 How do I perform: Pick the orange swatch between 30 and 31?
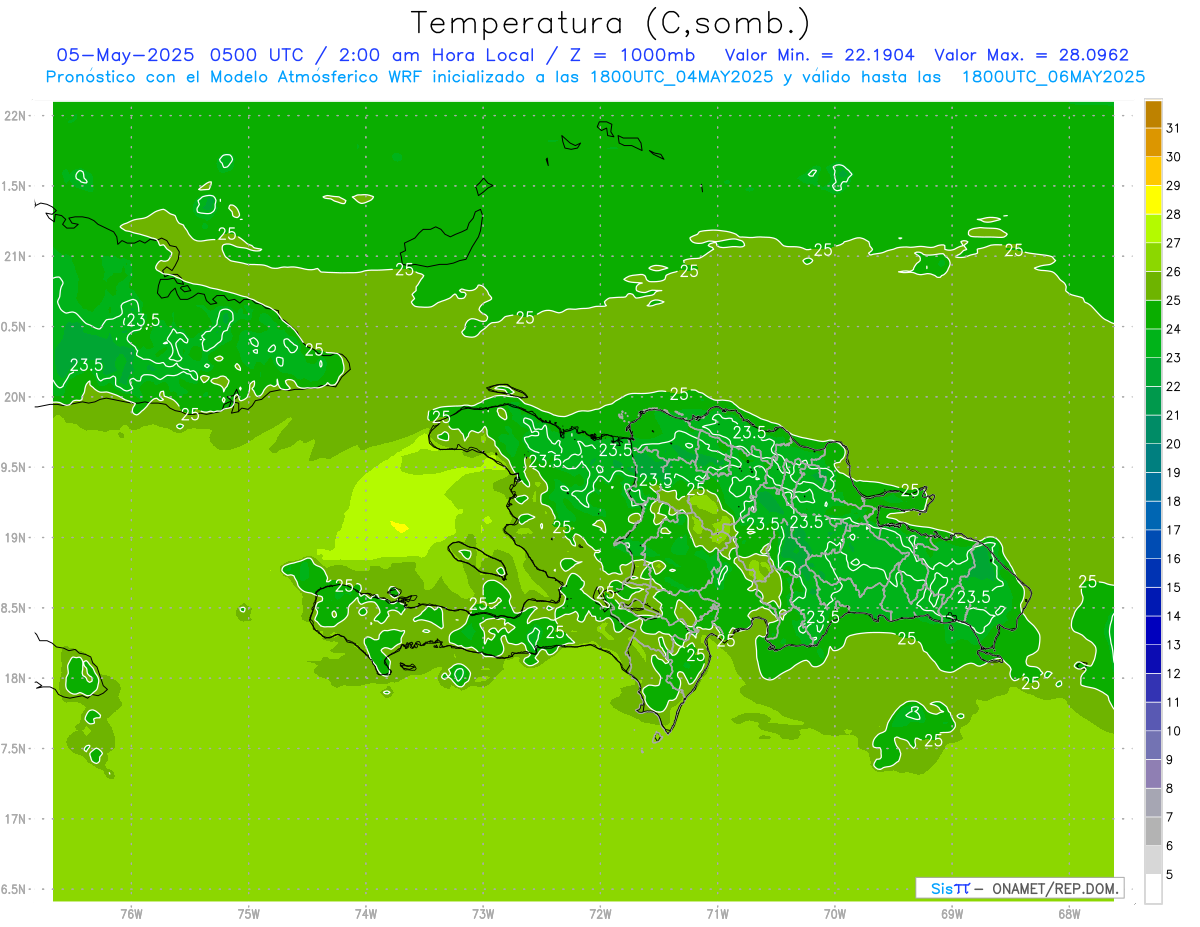click(x=1153, y=142)
